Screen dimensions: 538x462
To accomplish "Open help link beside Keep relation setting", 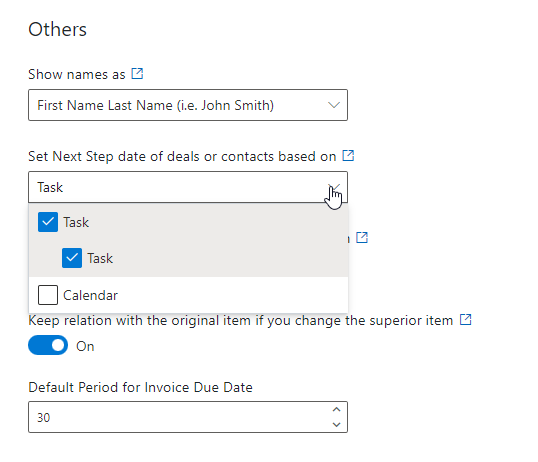I will [x=465, y=320].
